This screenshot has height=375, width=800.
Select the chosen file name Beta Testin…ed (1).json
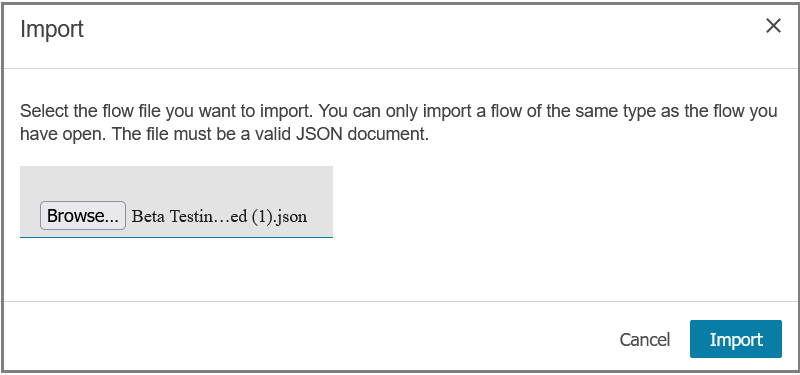tap(219, 216)
